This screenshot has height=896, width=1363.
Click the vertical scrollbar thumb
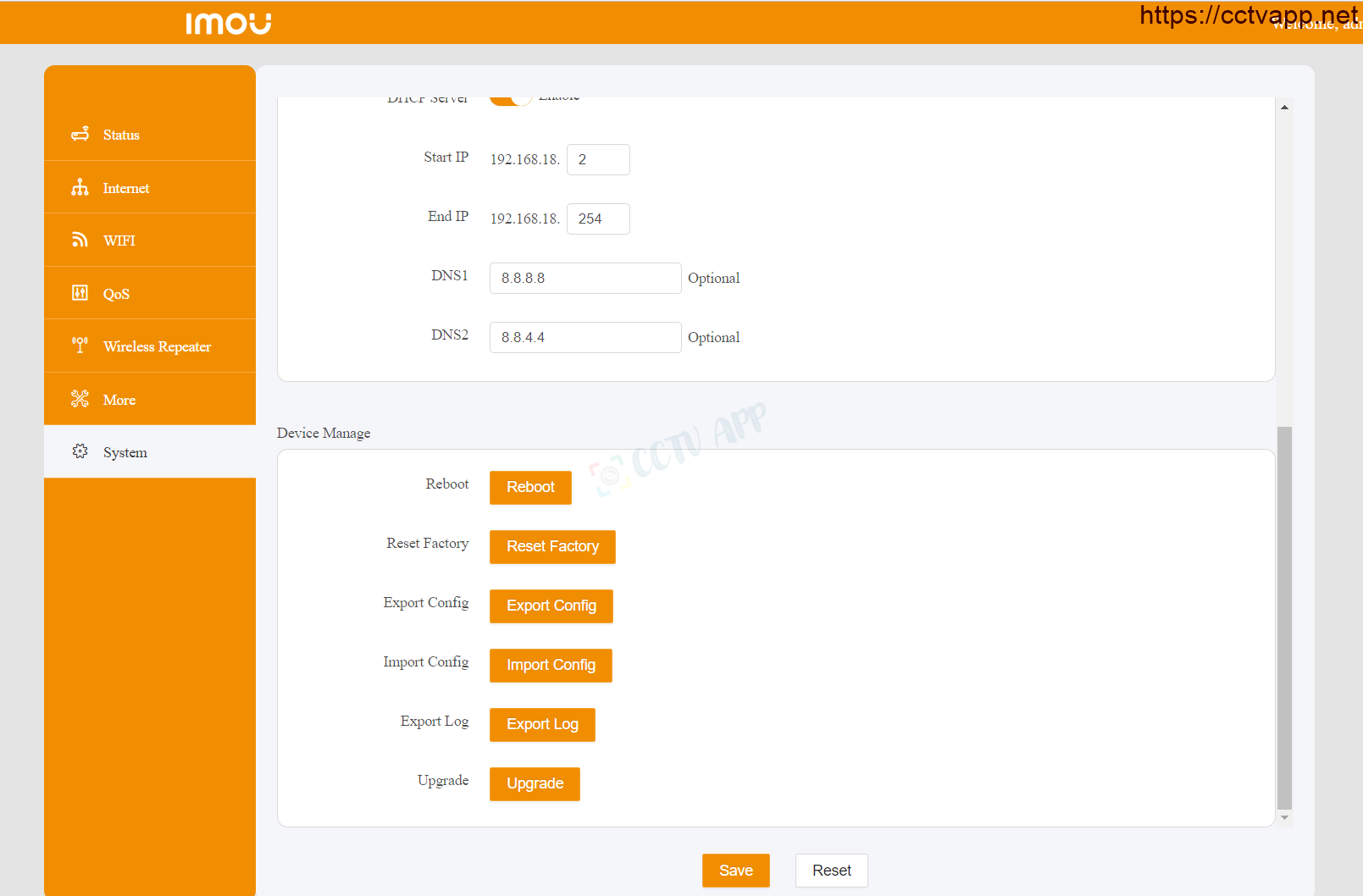[x=1284, y=618]
